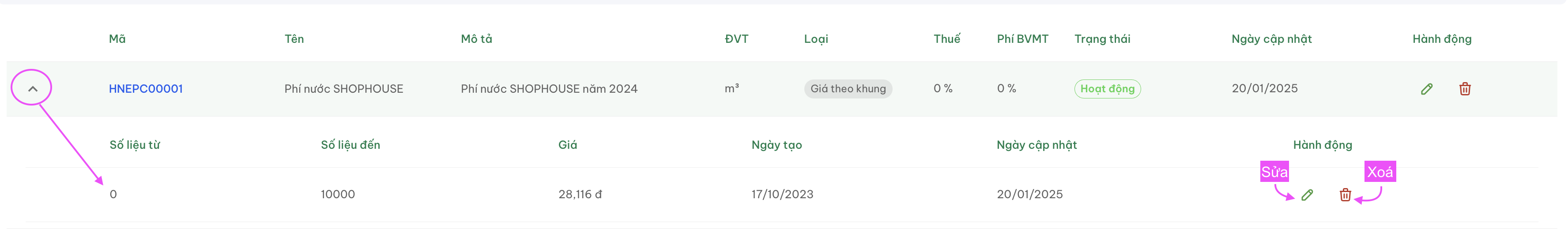Sort by the Tên column header
The width and height of the screenshot is (1568, 234).
pos(294,39)
